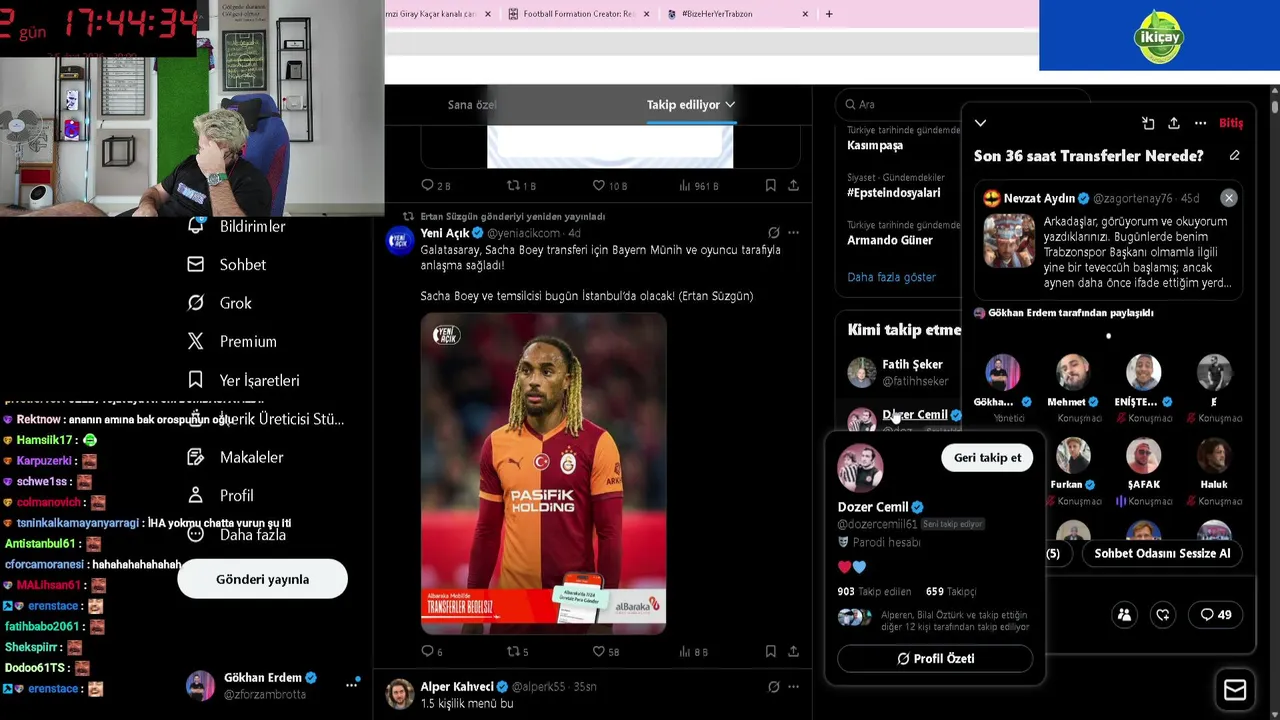1280x720 pixels.
Task: Open the #Epsteindosyalari trending topic
Action: (894, 192)
